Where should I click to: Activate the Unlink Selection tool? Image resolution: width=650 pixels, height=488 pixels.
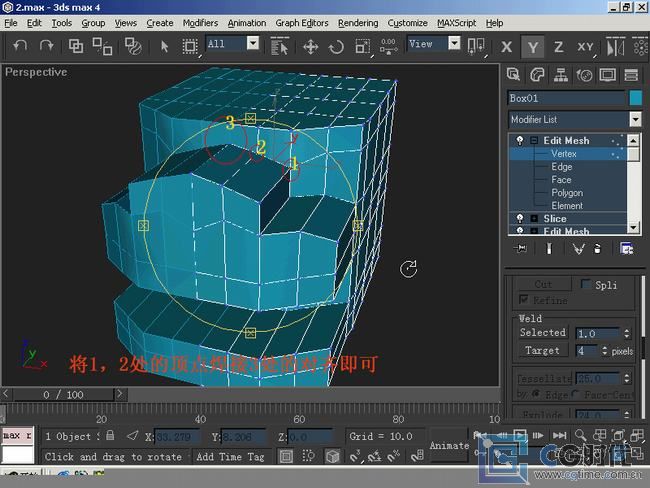[x=102, y=46]
